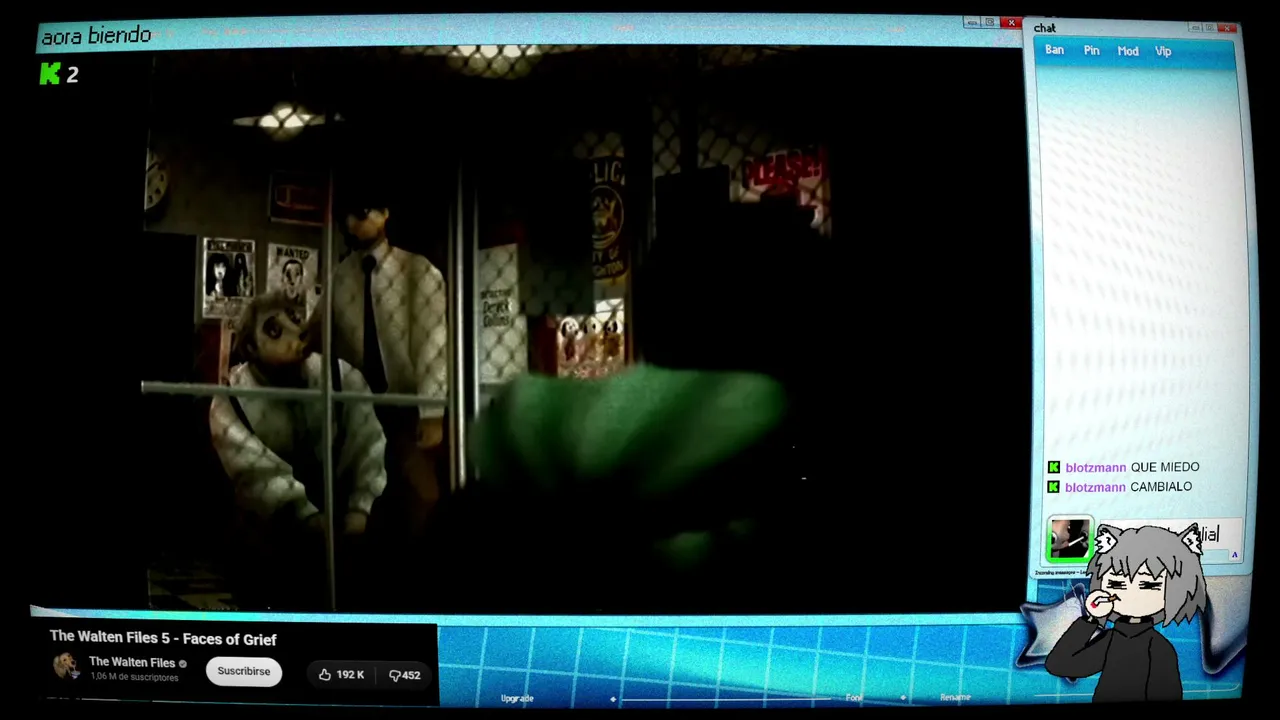Click the Rename label at the bottom
Viewport: 1280px width, 720px height.
coord(955,697)
